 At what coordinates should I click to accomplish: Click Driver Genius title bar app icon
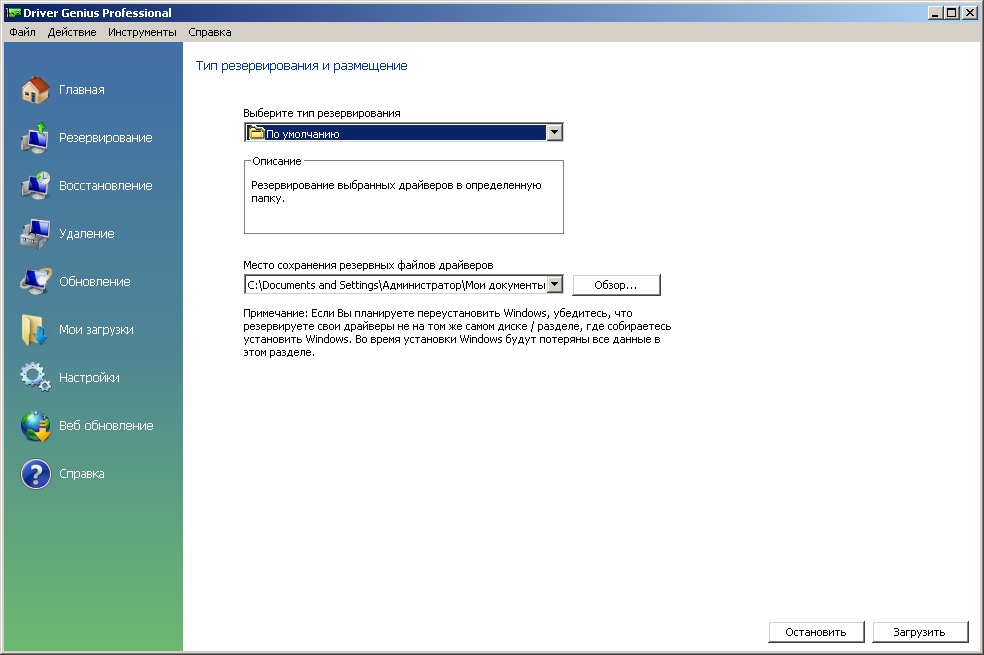(x=13, y=13)
